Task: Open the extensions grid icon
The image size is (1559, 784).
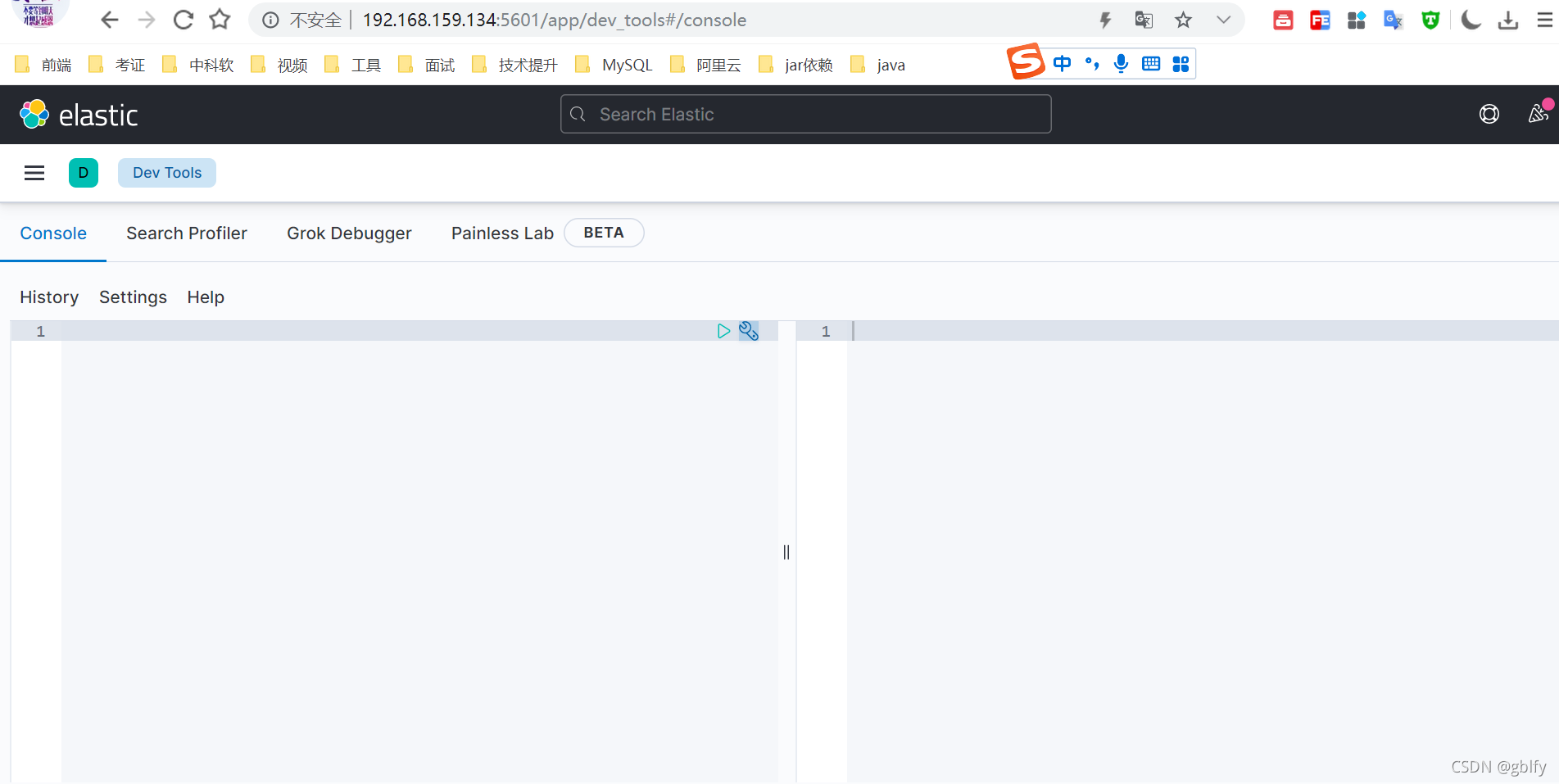Action: [x=1357, y=20]
